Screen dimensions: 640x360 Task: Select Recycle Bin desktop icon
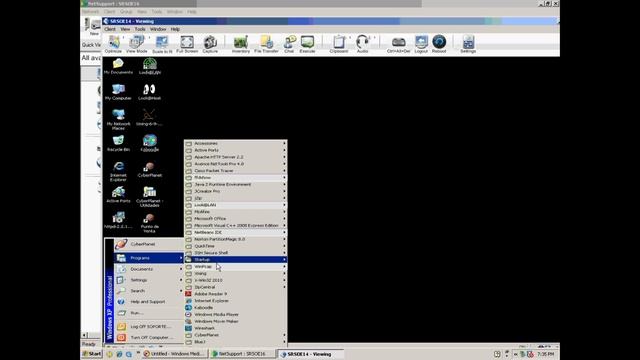point(118,144)
